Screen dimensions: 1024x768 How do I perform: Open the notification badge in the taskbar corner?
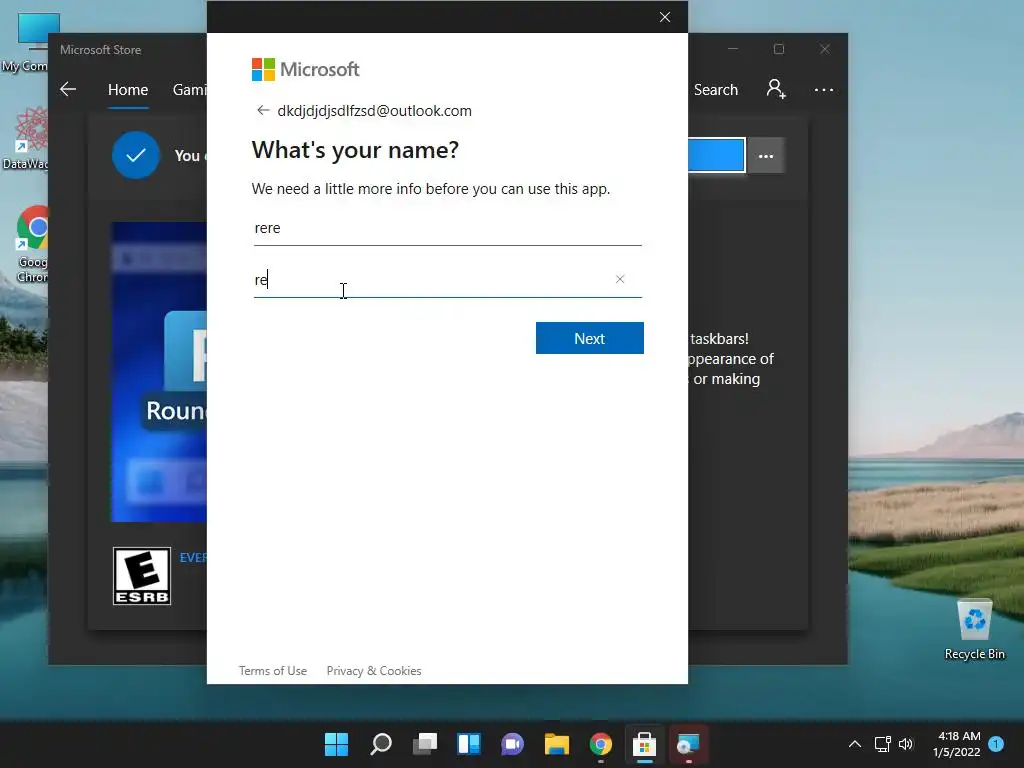997,743
